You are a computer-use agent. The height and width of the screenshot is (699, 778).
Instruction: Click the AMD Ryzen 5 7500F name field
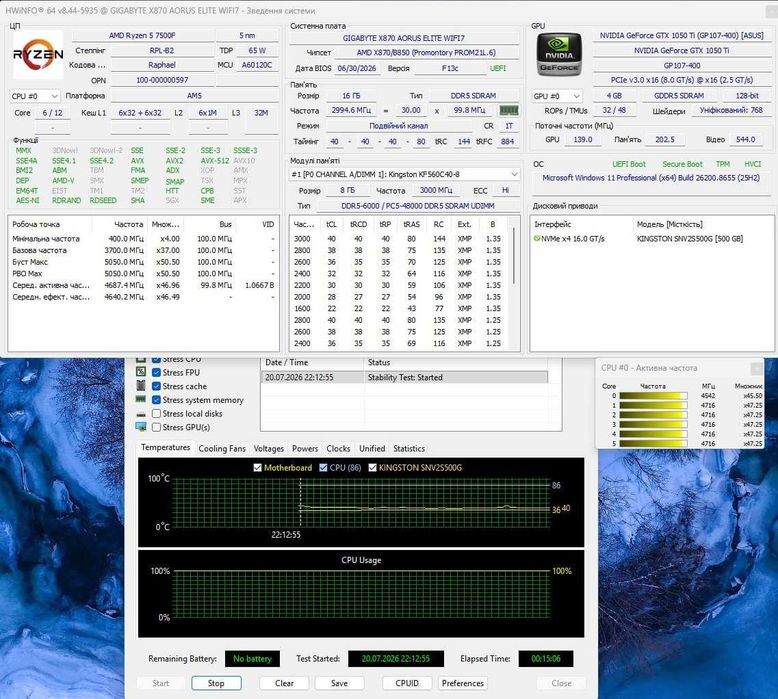pos(142,36)
